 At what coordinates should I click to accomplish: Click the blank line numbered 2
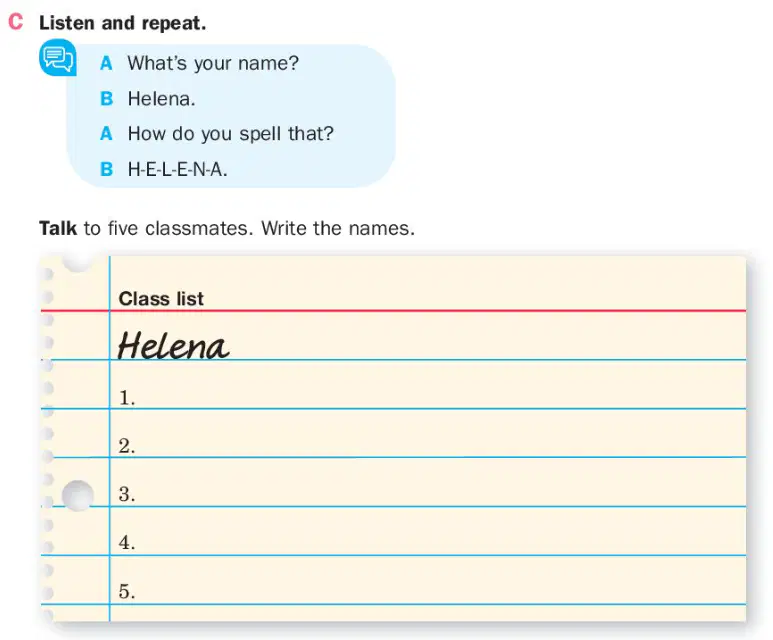pos(427,434)
